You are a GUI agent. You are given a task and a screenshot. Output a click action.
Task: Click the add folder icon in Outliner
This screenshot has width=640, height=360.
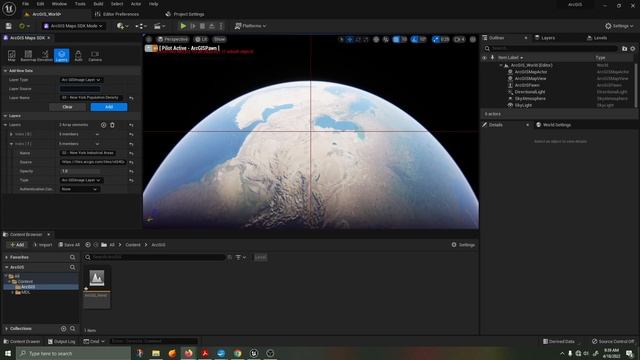pyautogui.click(x=624, y=49)
